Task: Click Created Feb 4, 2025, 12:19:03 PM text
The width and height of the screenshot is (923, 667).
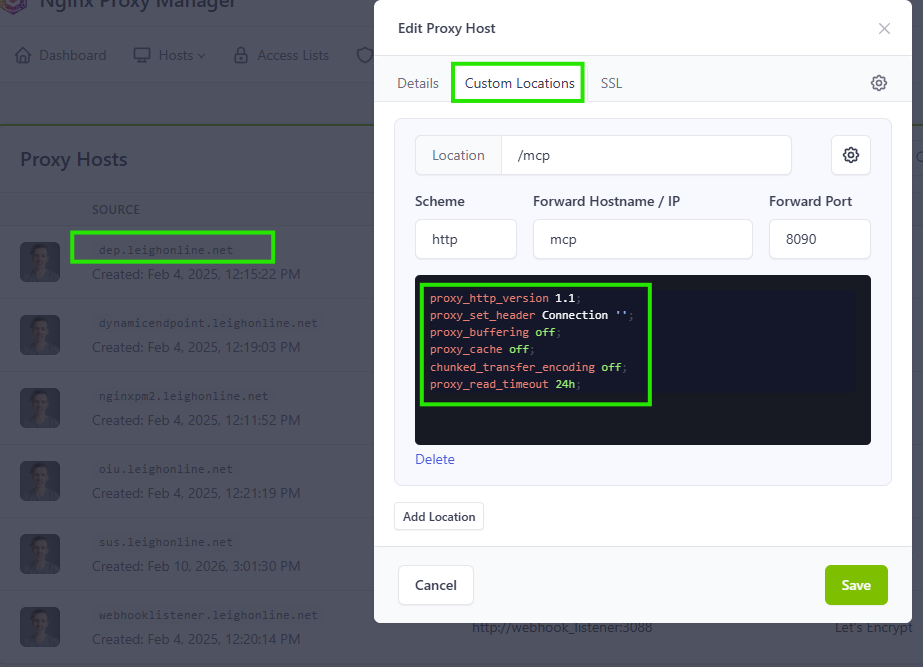Action: coord(196,347)
